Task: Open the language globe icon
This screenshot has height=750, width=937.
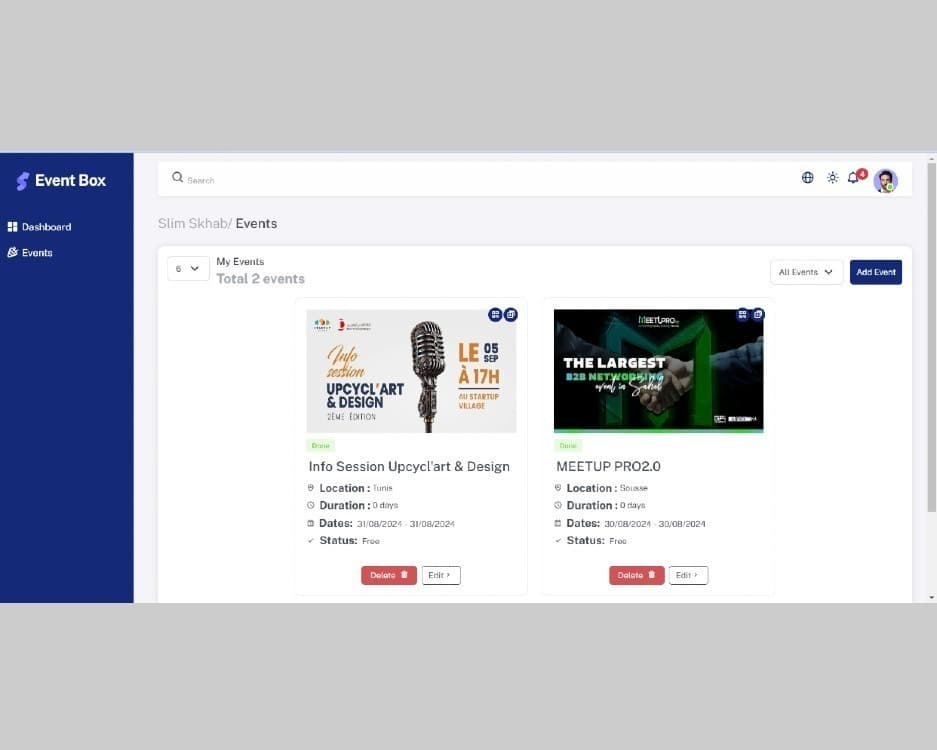Action: pos(808,178)
